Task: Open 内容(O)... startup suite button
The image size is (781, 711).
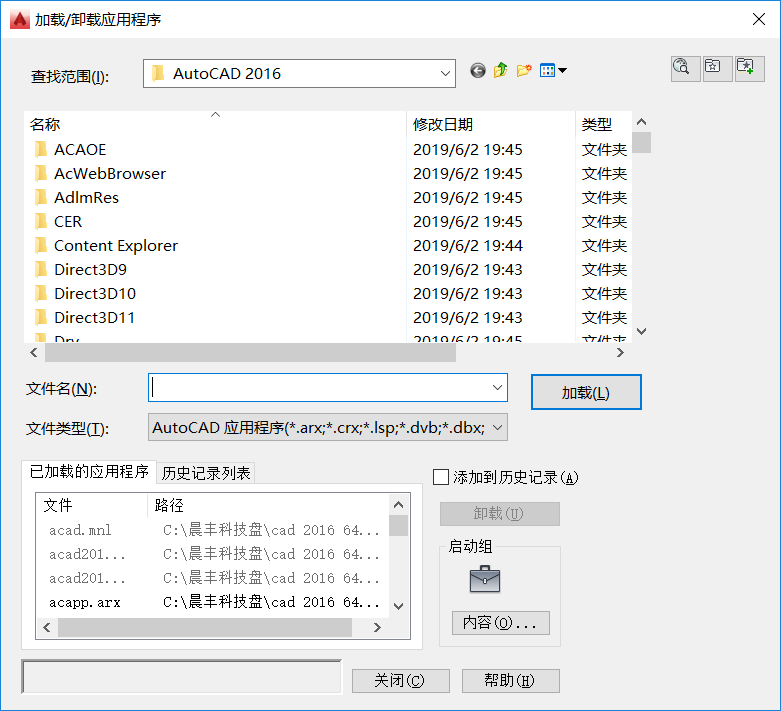Action: coord(501,622)
